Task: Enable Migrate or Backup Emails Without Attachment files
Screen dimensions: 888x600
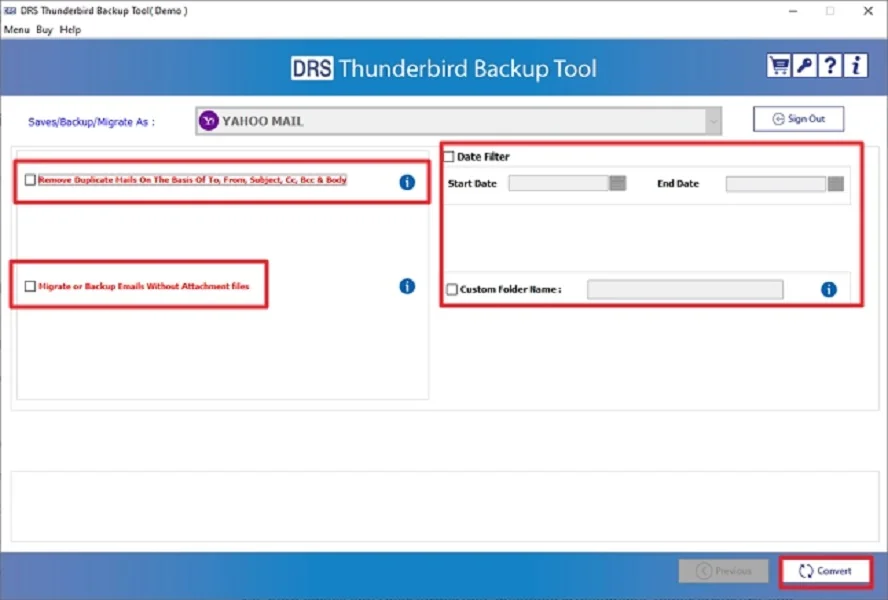Action: 30,285
